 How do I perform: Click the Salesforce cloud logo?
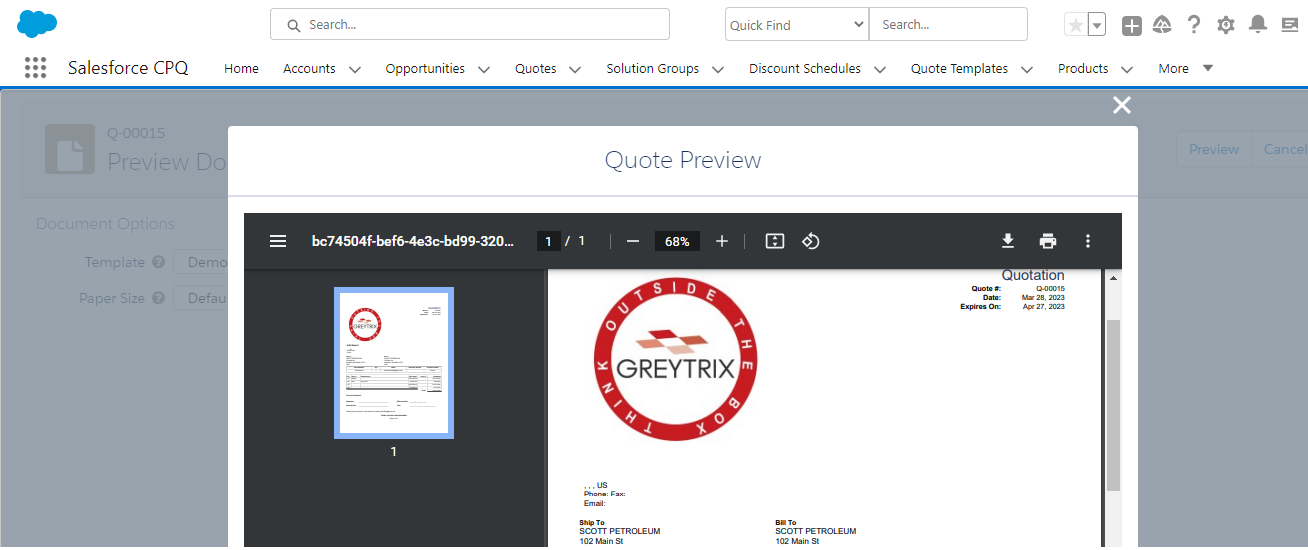click(x=37, y=23)
